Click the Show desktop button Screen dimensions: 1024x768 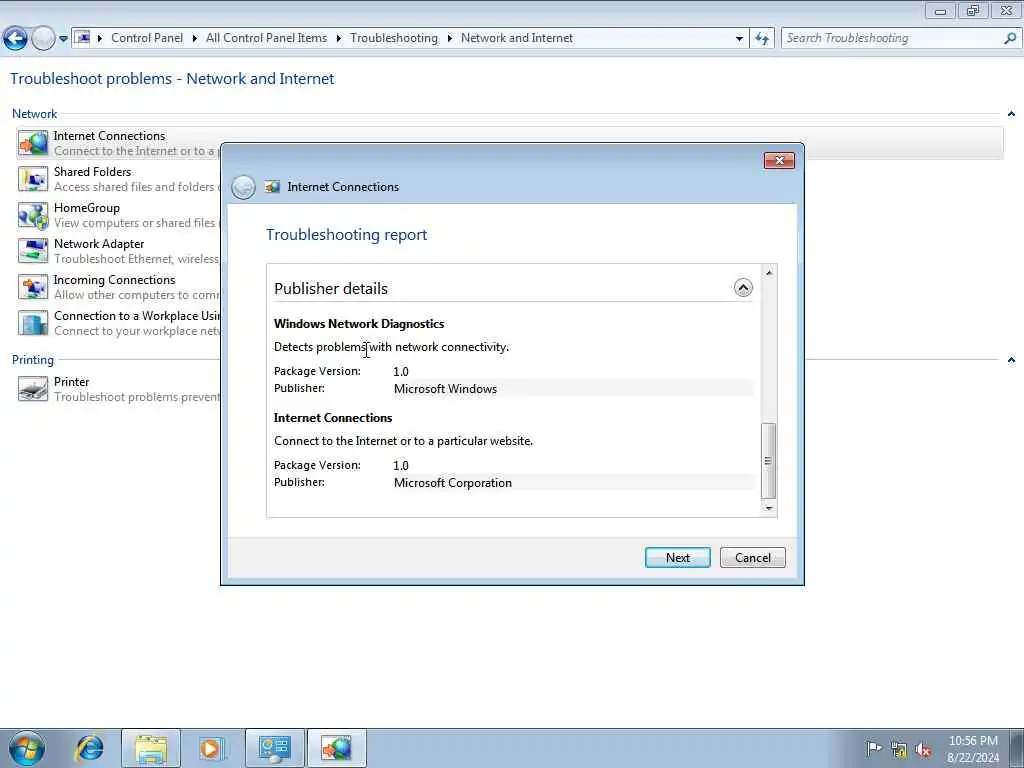tap(1016, 748)
